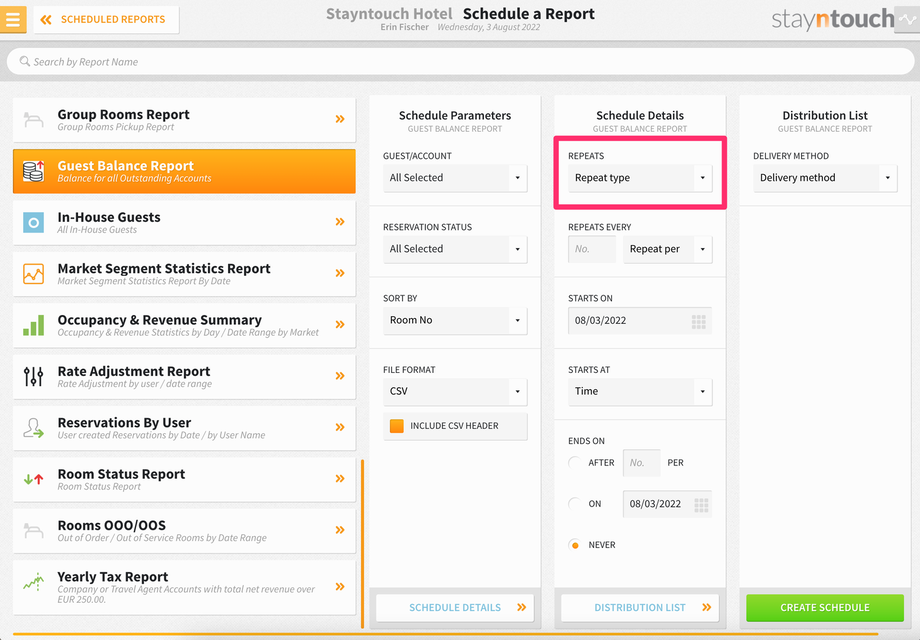Click the In-House Guests blue icon
The width and height of the screenshot is (920, 640).
[33, 222]
